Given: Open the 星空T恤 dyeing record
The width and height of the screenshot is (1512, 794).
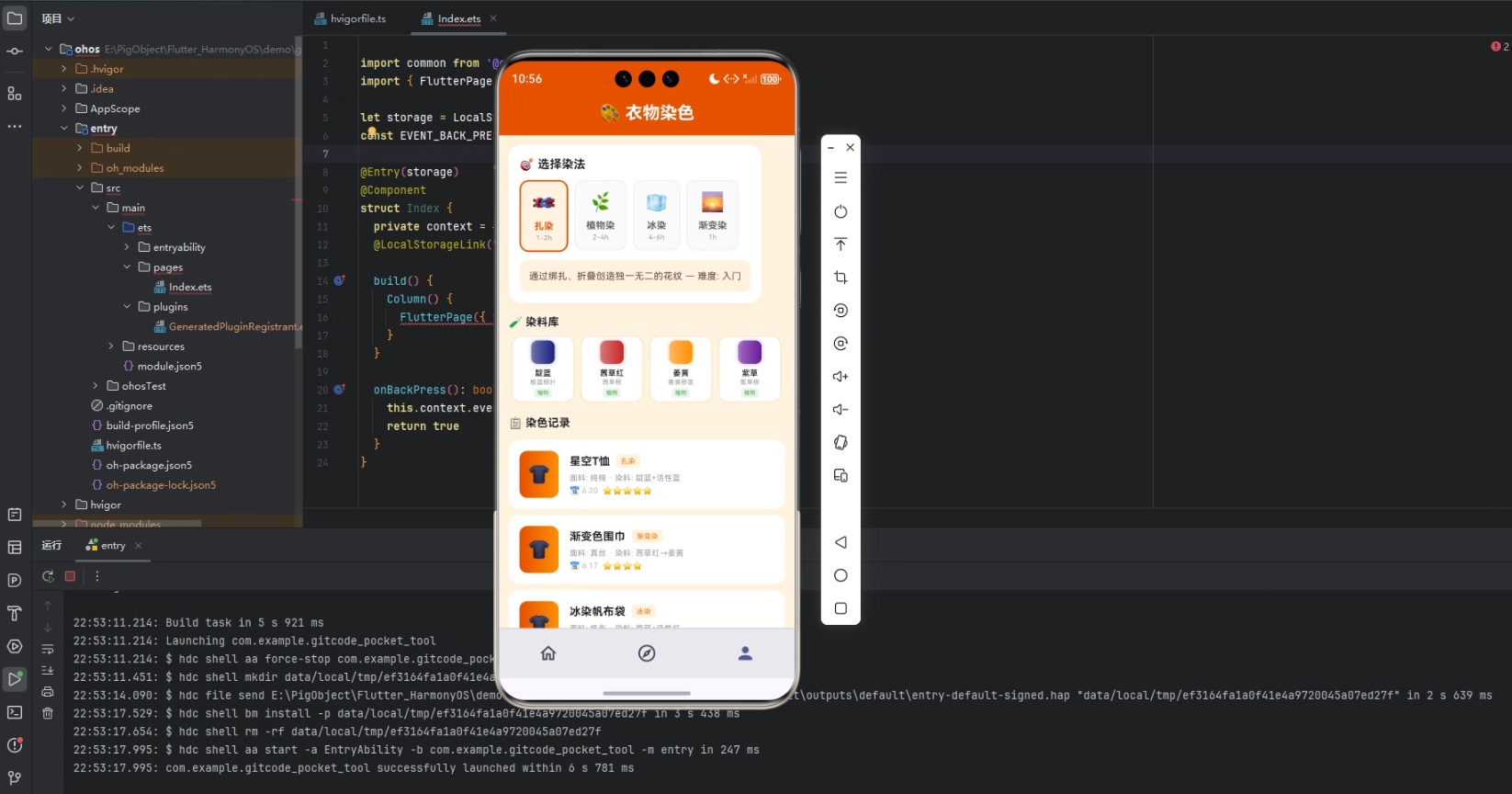Looking at the screenshot, I should point(647,474).
